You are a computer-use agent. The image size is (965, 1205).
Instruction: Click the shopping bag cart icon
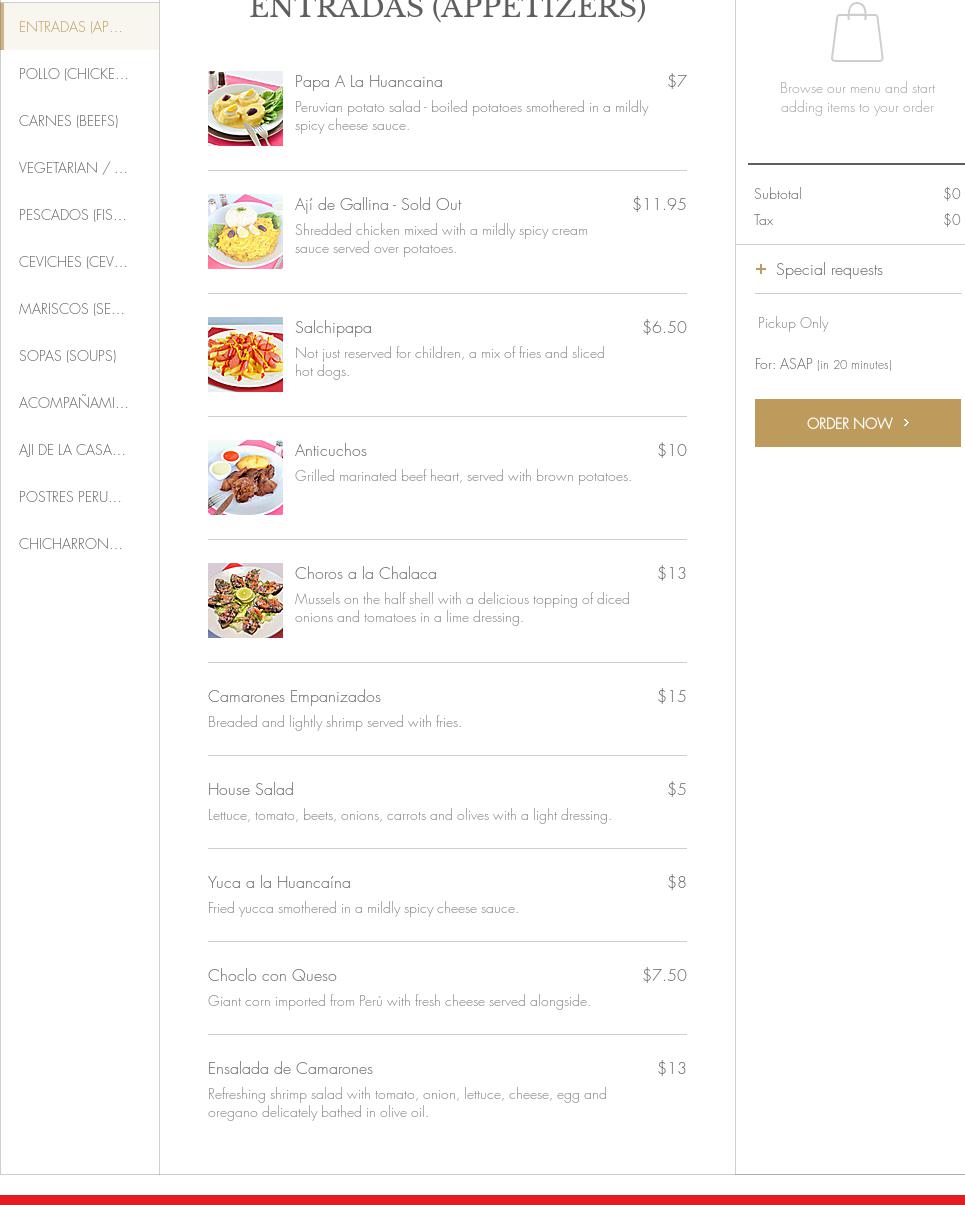(x=857, y=33)
